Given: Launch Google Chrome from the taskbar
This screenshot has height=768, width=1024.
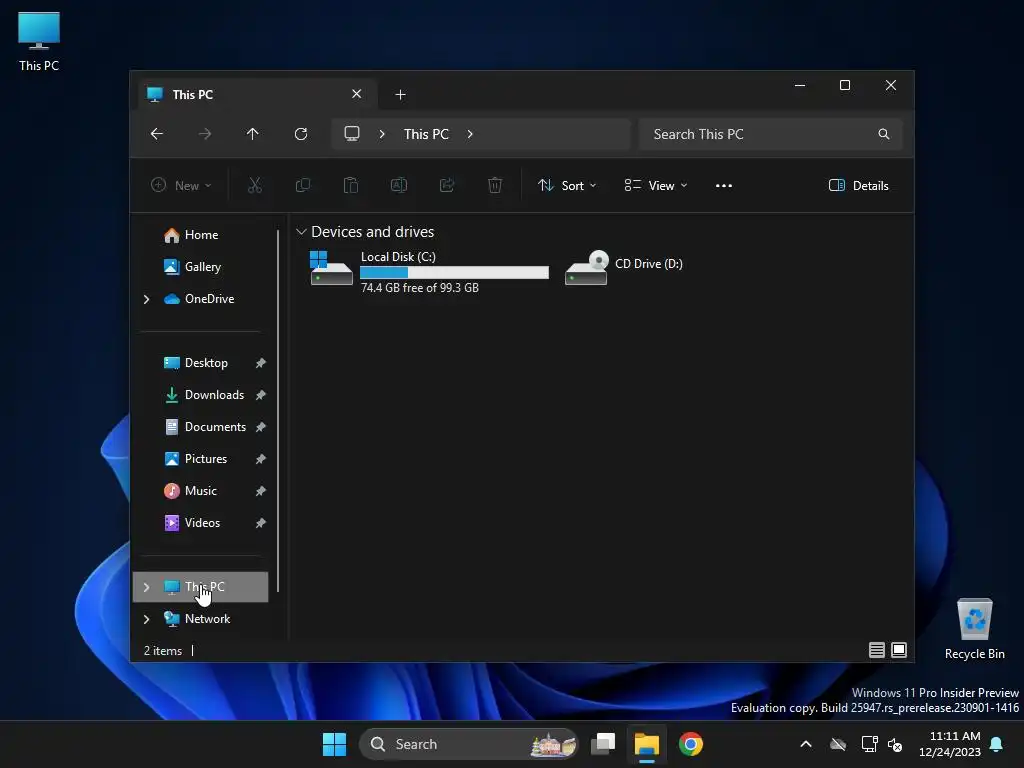Looking at the screenshot, I should (x=691, y=744).
